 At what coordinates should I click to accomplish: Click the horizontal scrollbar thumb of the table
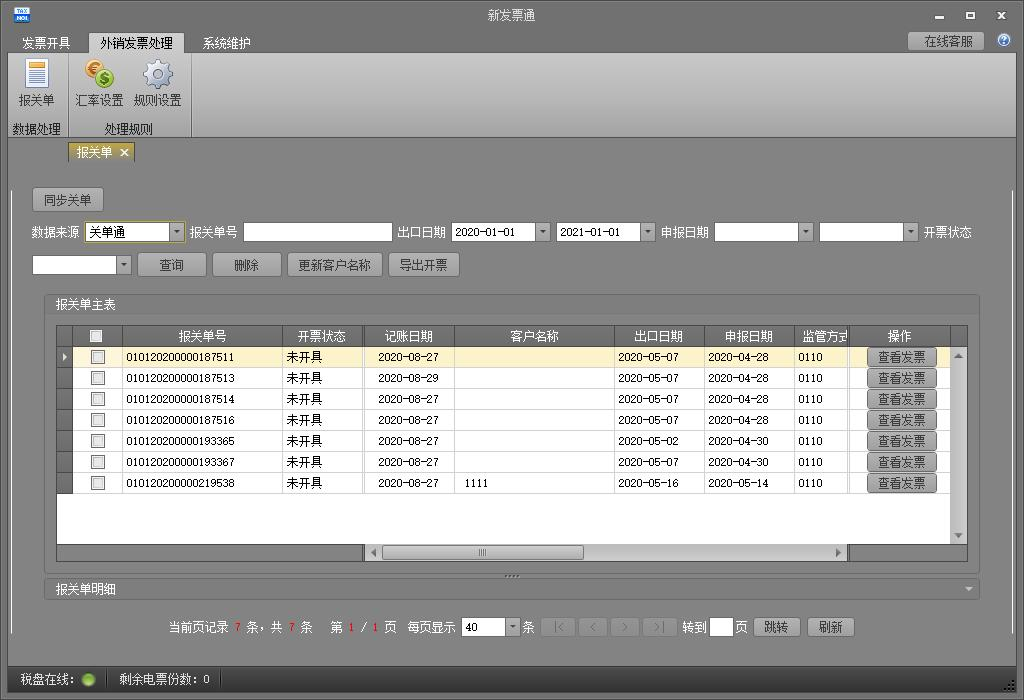tap(483, 552)
